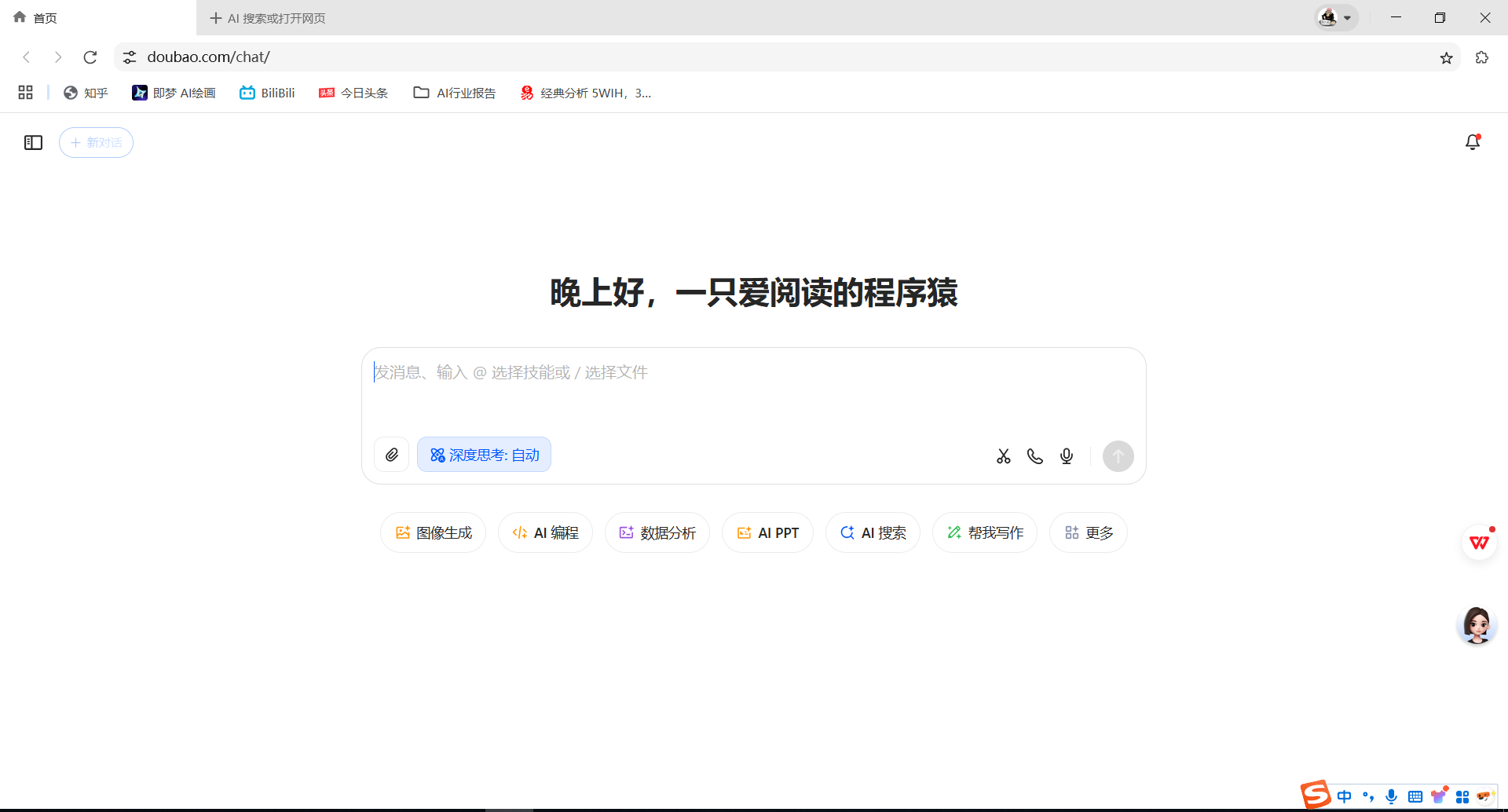Select the AI PPT skill

tap(768, 532)
